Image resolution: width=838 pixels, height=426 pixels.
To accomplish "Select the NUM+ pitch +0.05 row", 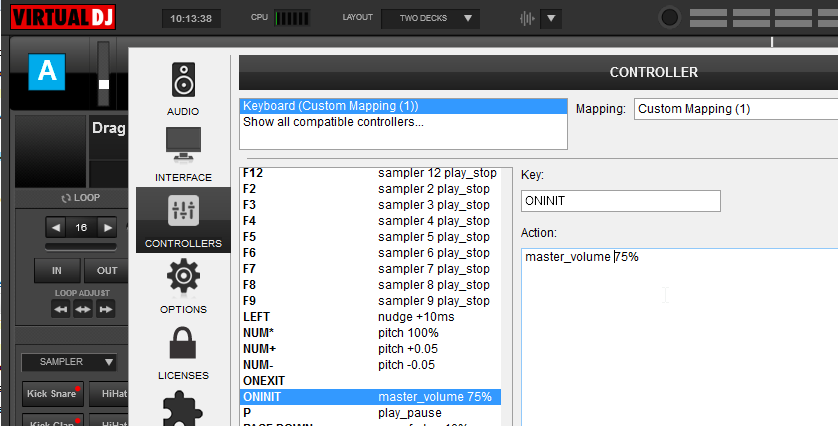I will (370, 349).
